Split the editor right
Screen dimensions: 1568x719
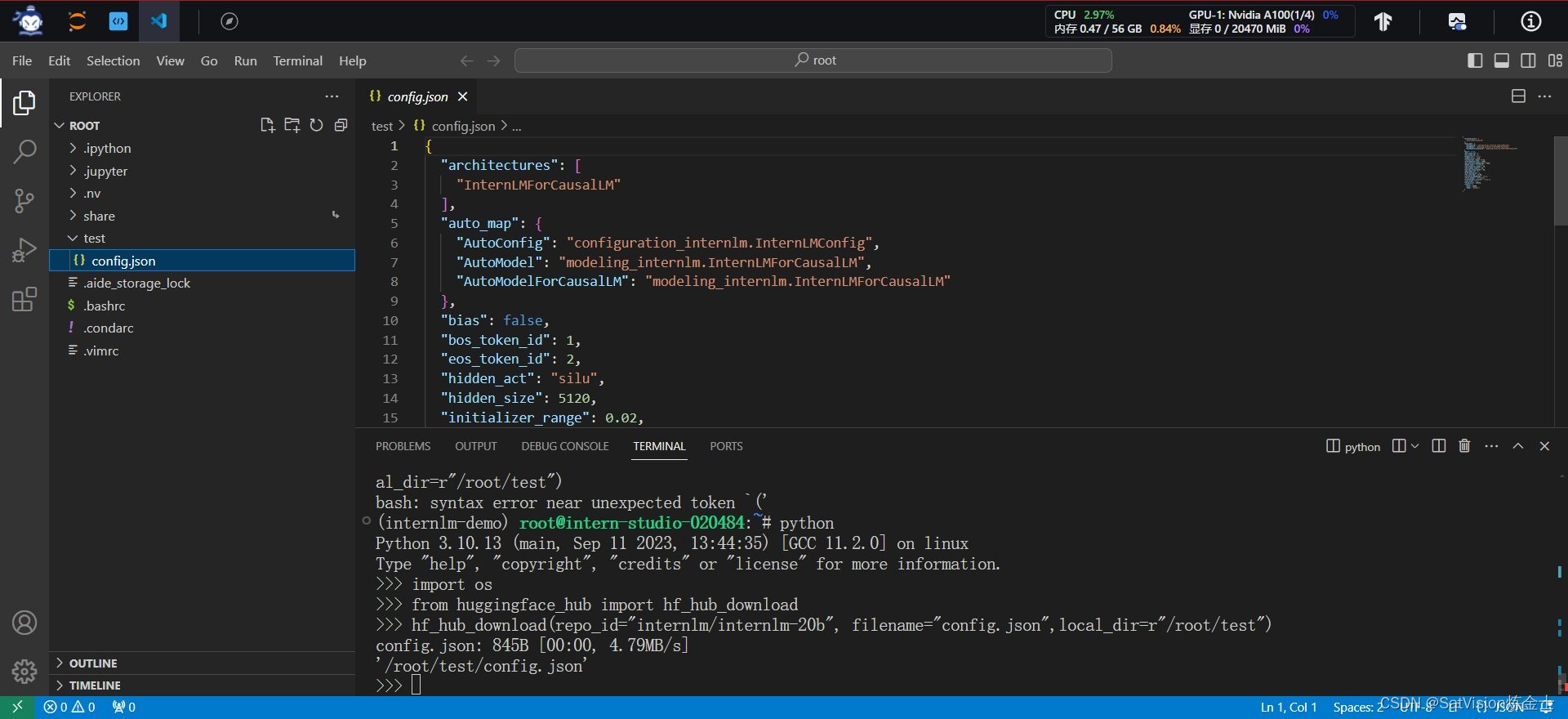(1518, 96)
